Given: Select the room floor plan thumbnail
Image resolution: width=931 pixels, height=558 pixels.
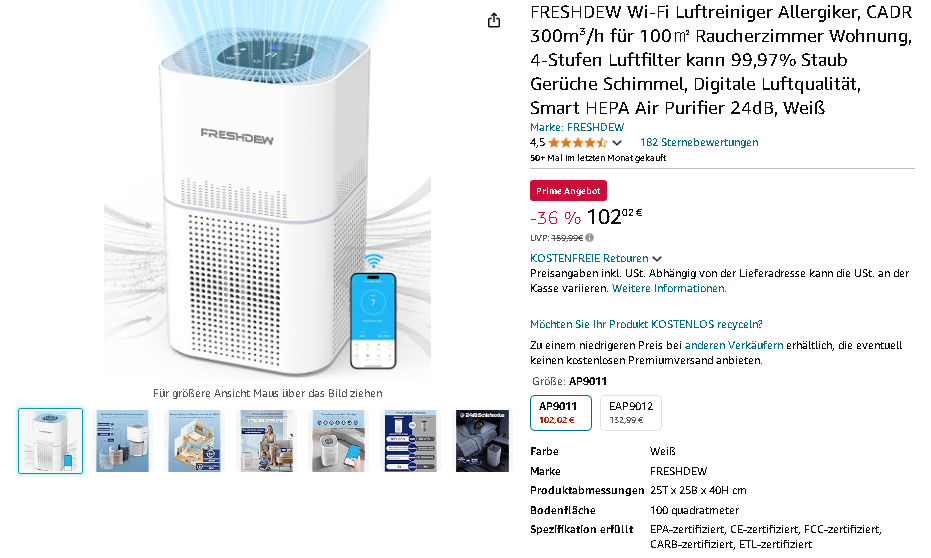Looking at the screenshot, I should (194, 440).
